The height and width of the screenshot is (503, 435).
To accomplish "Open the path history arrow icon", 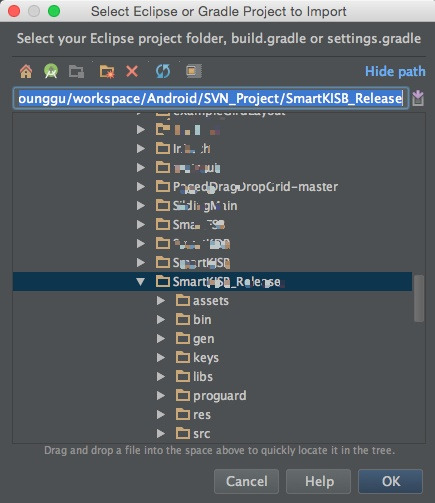I will (x=418, y=98).
